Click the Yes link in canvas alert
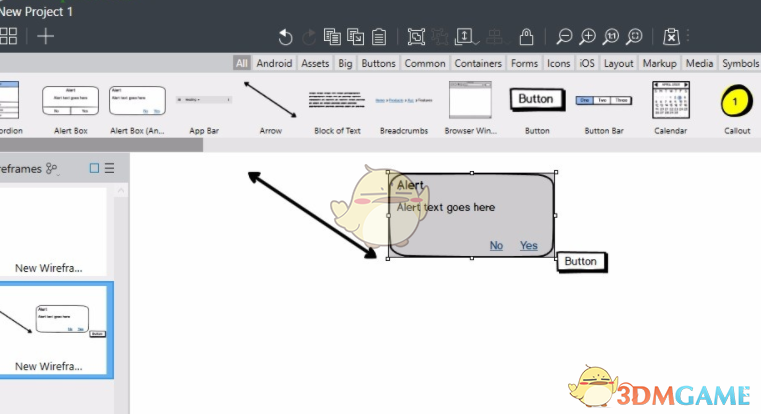 [529, 245]
